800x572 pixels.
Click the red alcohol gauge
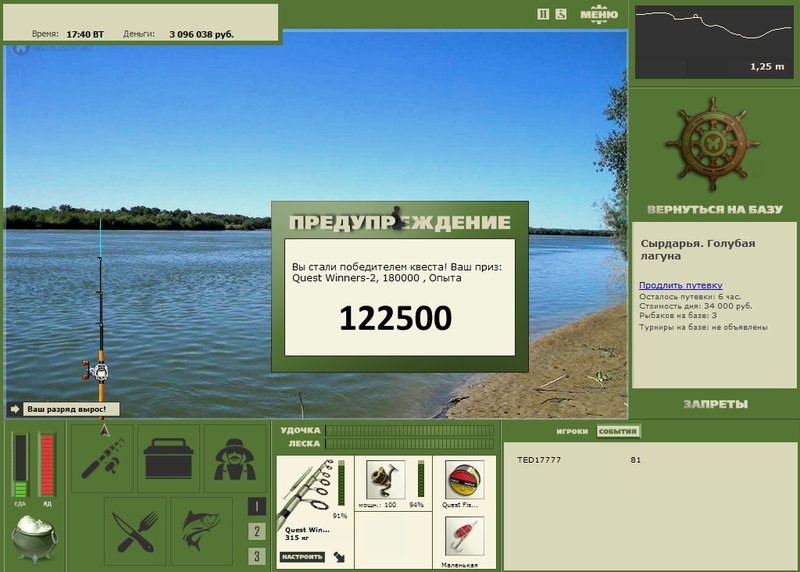[47, 465]
